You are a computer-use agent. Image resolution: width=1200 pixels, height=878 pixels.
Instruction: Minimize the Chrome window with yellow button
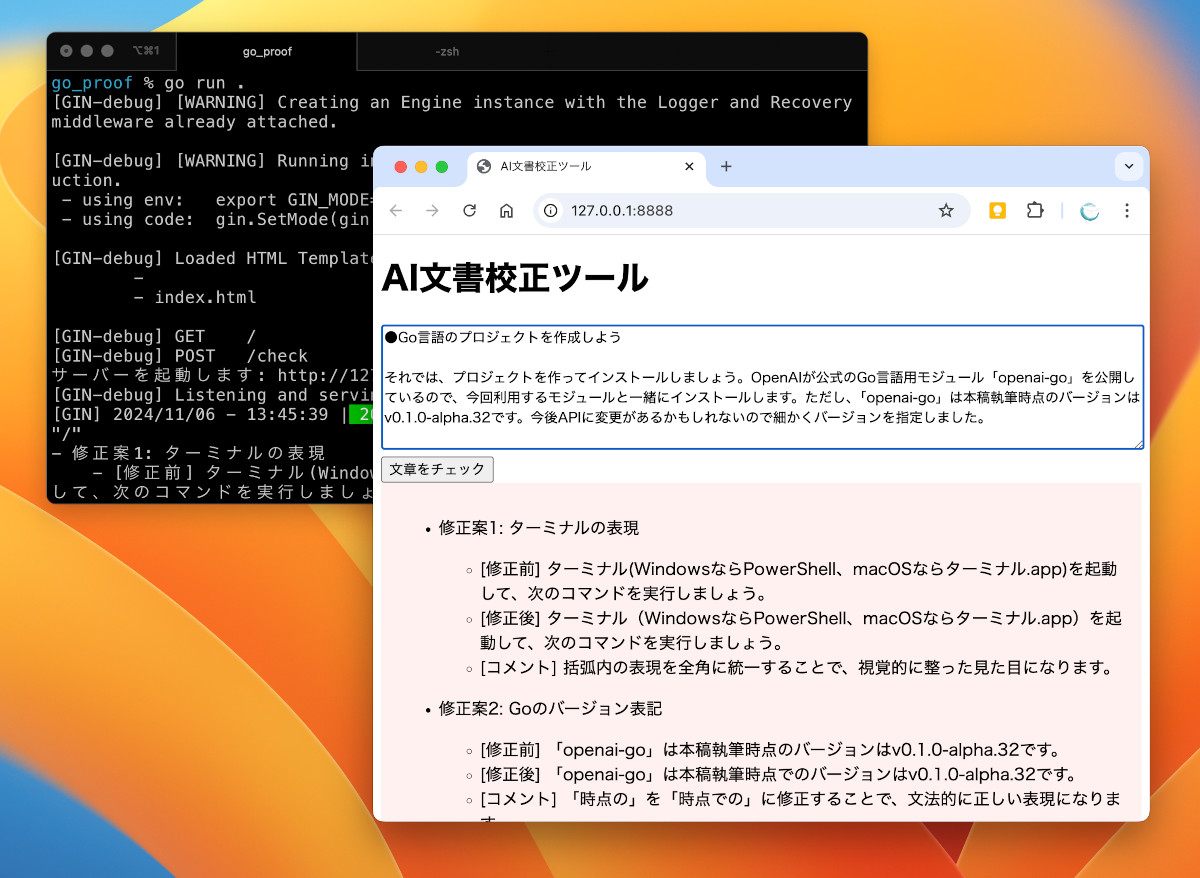click(421, 167)
